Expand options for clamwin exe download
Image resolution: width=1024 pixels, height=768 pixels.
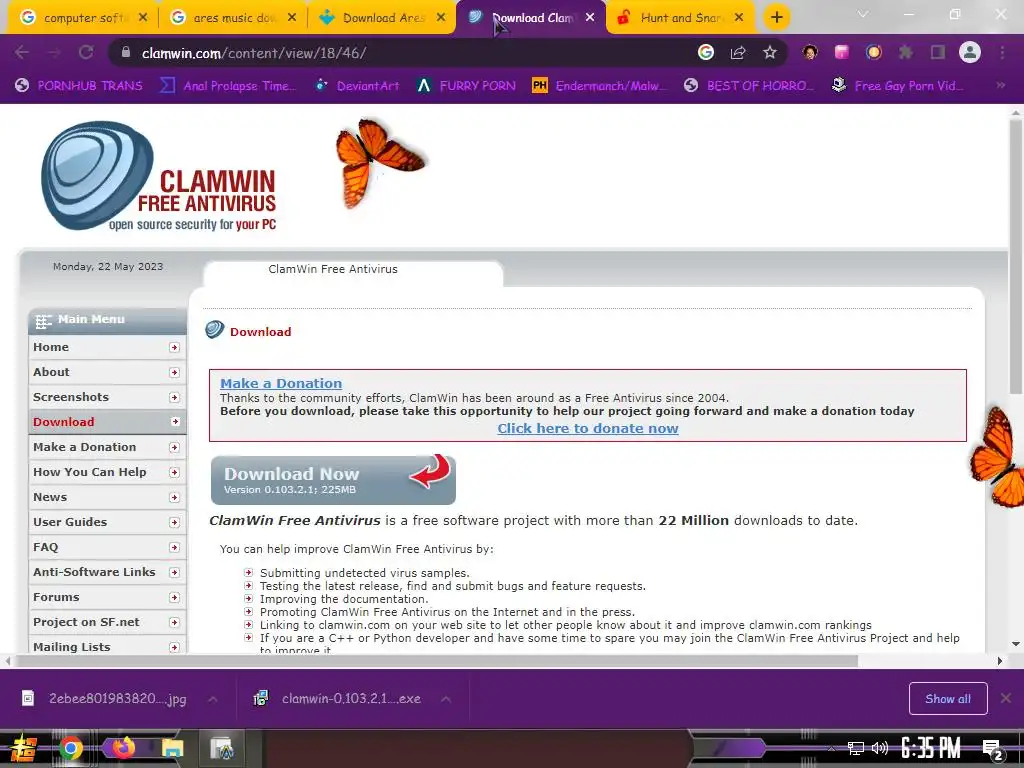pyautogui.click(x=445, y=699)
